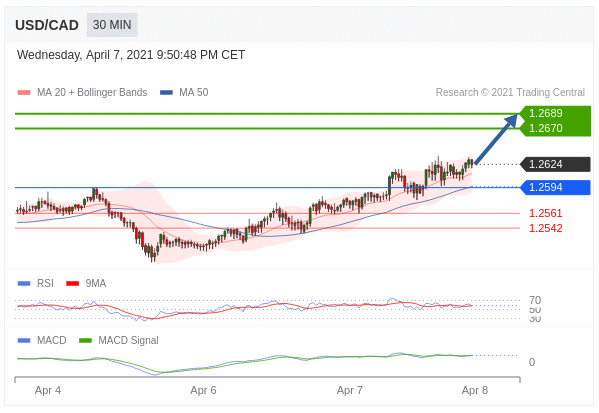This screenshot has height=413, width=599.
Task: Click the 1.2689 resistance price label
Action: click(x=546, y=113)
